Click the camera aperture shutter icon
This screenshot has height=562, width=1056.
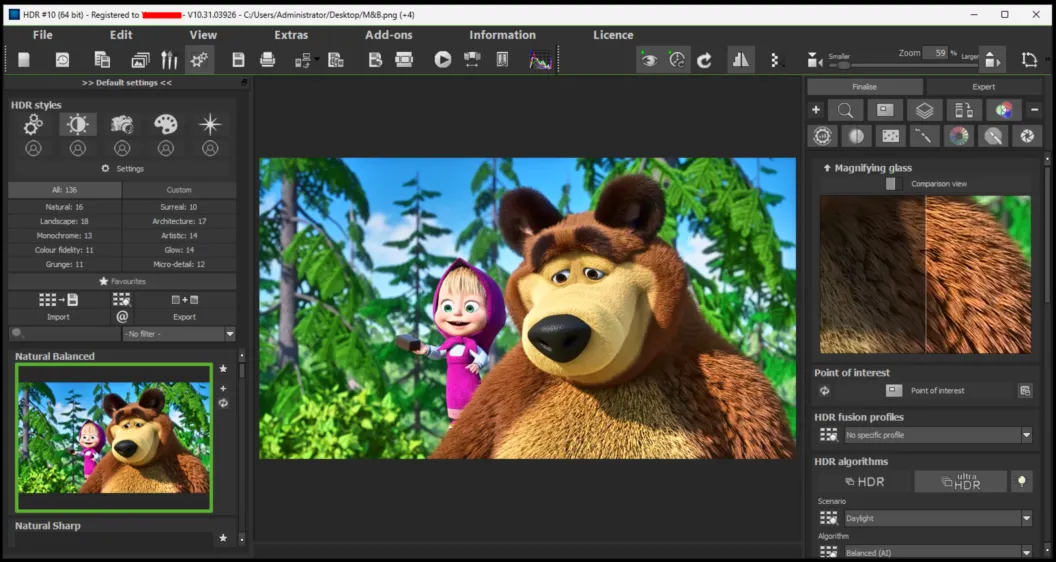tap(1027, 136)
